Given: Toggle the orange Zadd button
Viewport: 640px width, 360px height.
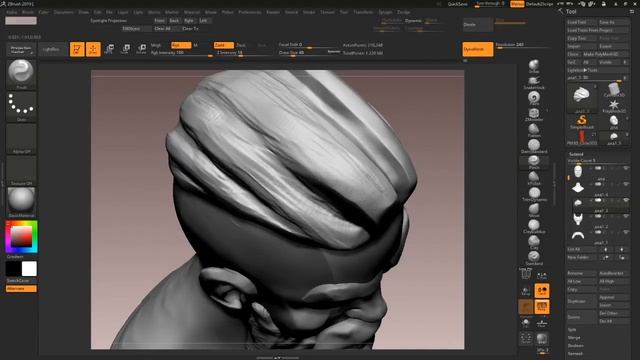Looking at the screenshot, I should [224, 45].
